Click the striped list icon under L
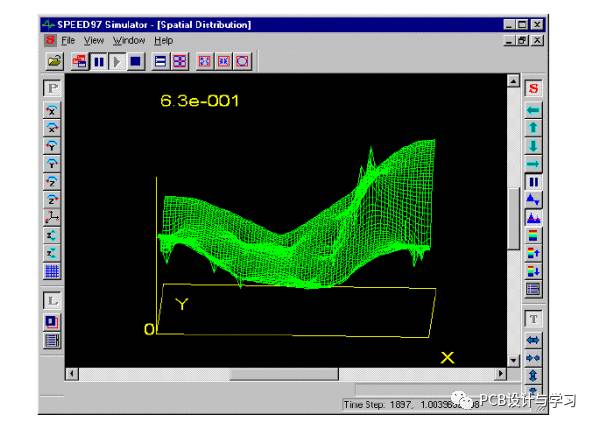 52,340
